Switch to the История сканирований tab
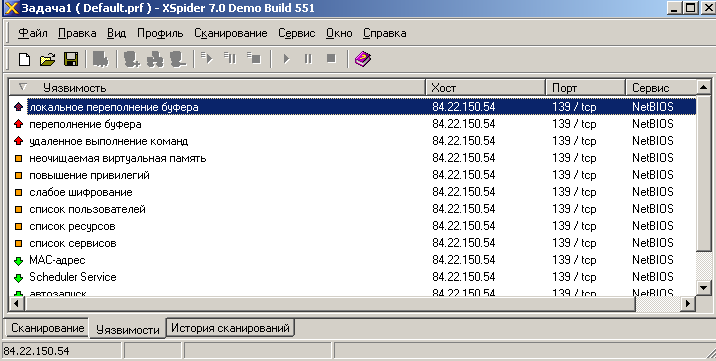Screen dimensions: 716x361 (x=230, y=328)
